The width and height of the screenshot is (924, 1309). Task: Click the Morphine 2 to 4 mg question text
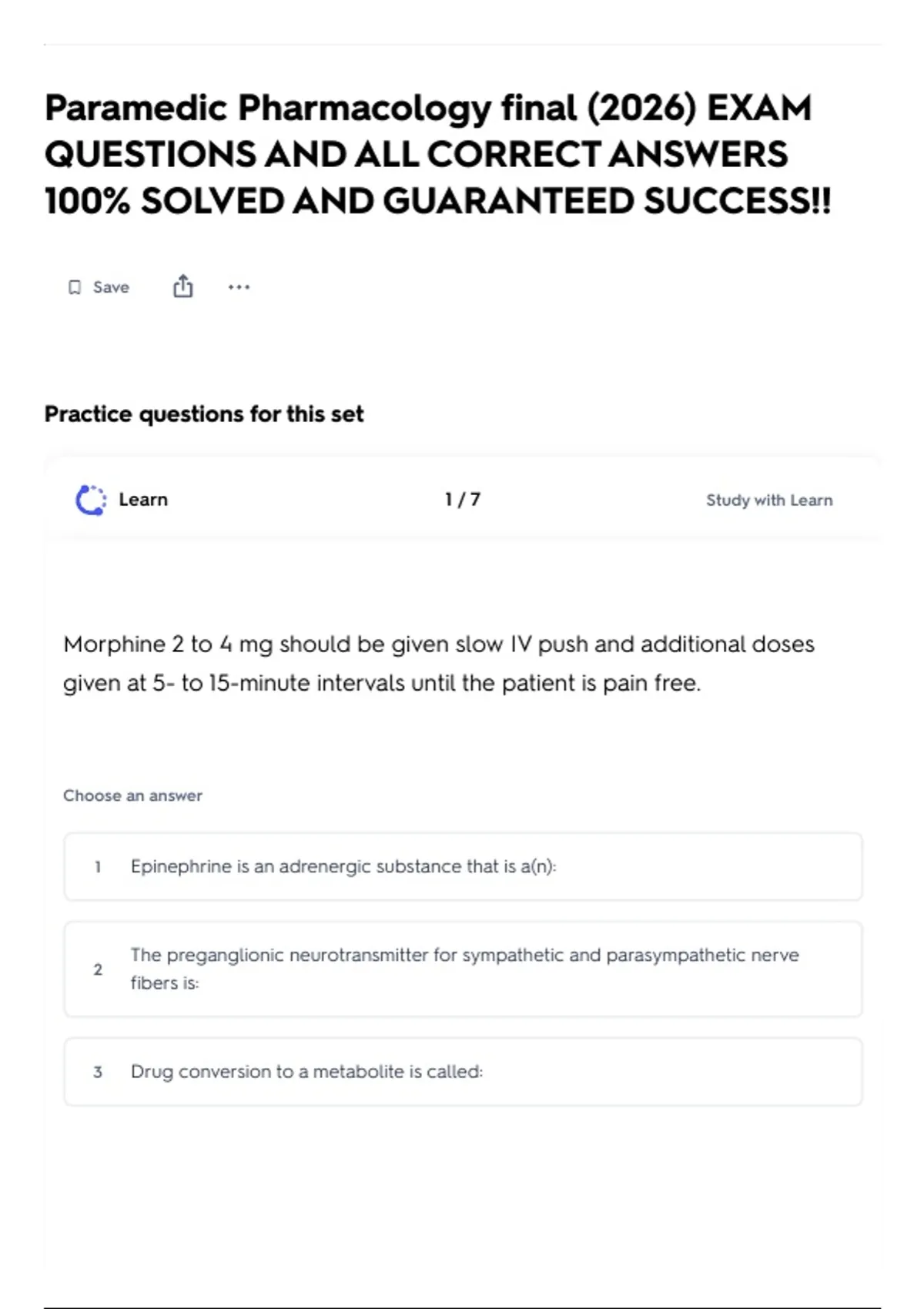pyautogui.click(x=439, y=664)
